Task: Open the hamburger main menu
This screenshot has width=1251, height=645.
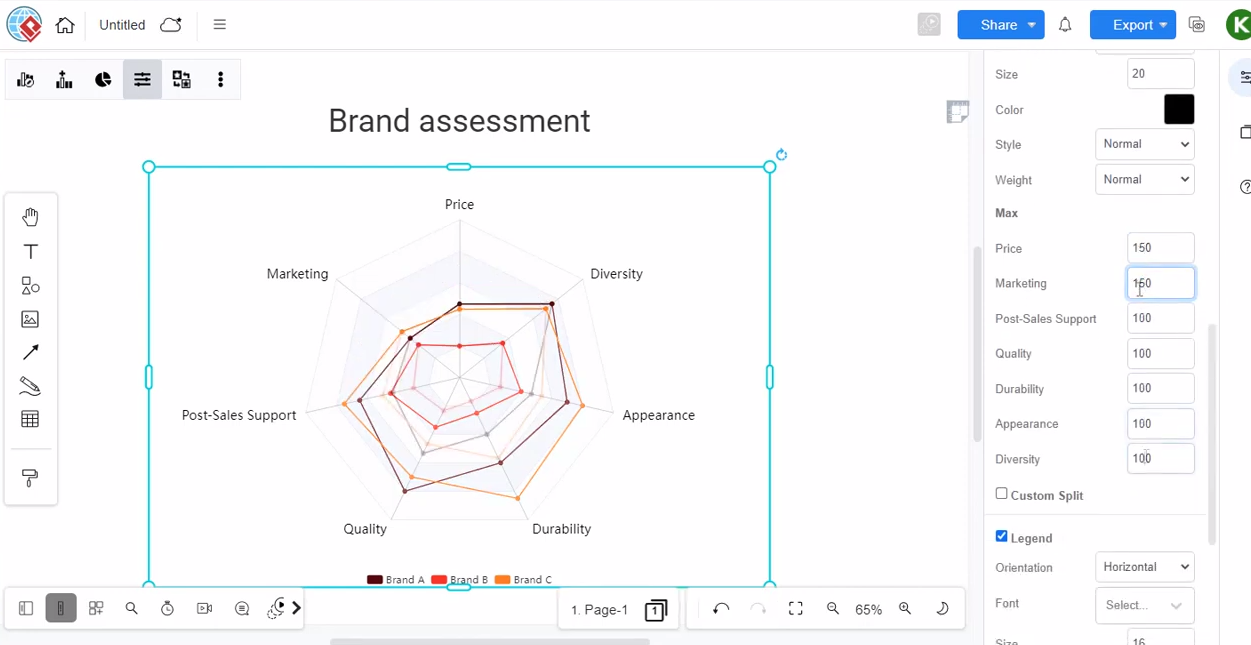Action: pos(220,25)
